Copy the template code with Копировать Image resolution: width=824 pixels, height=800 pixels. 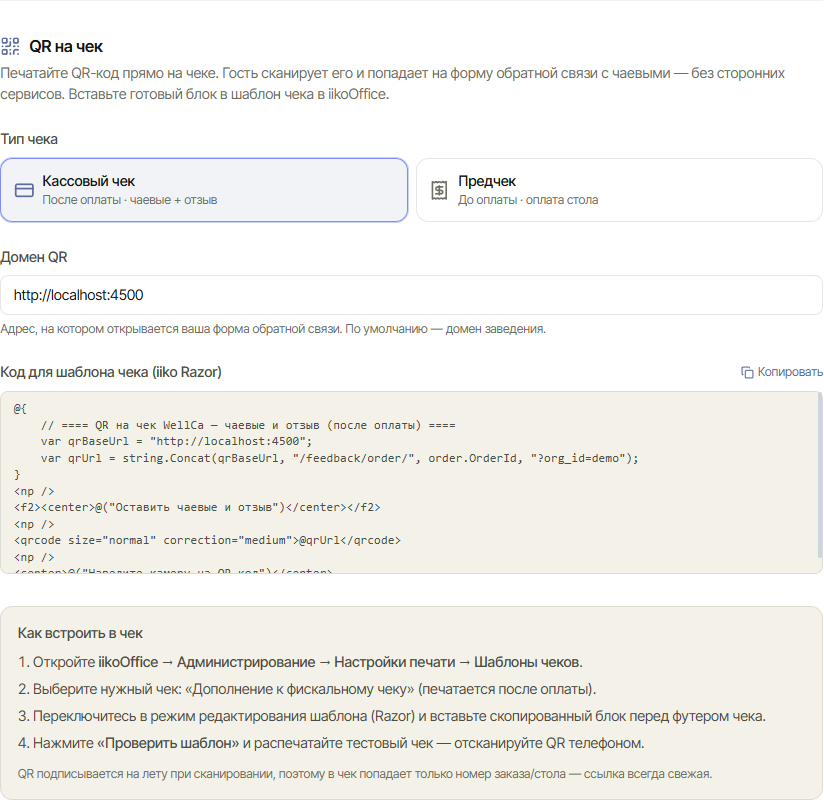coord(782,372)
